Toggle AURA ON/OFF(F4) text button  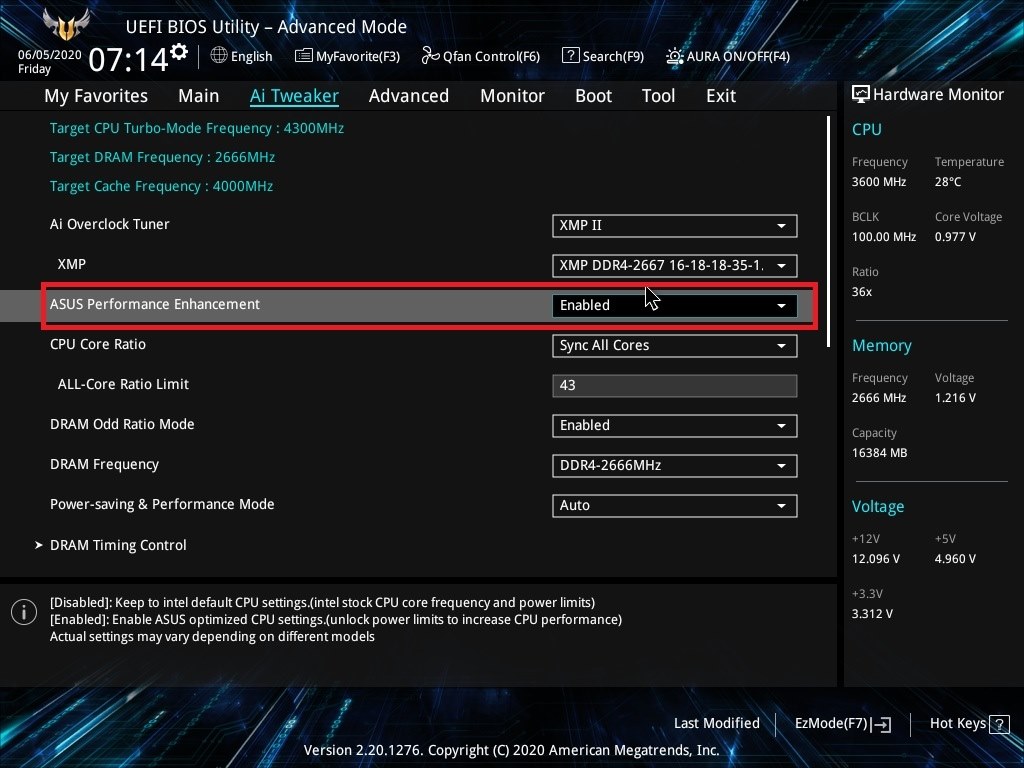738,56
